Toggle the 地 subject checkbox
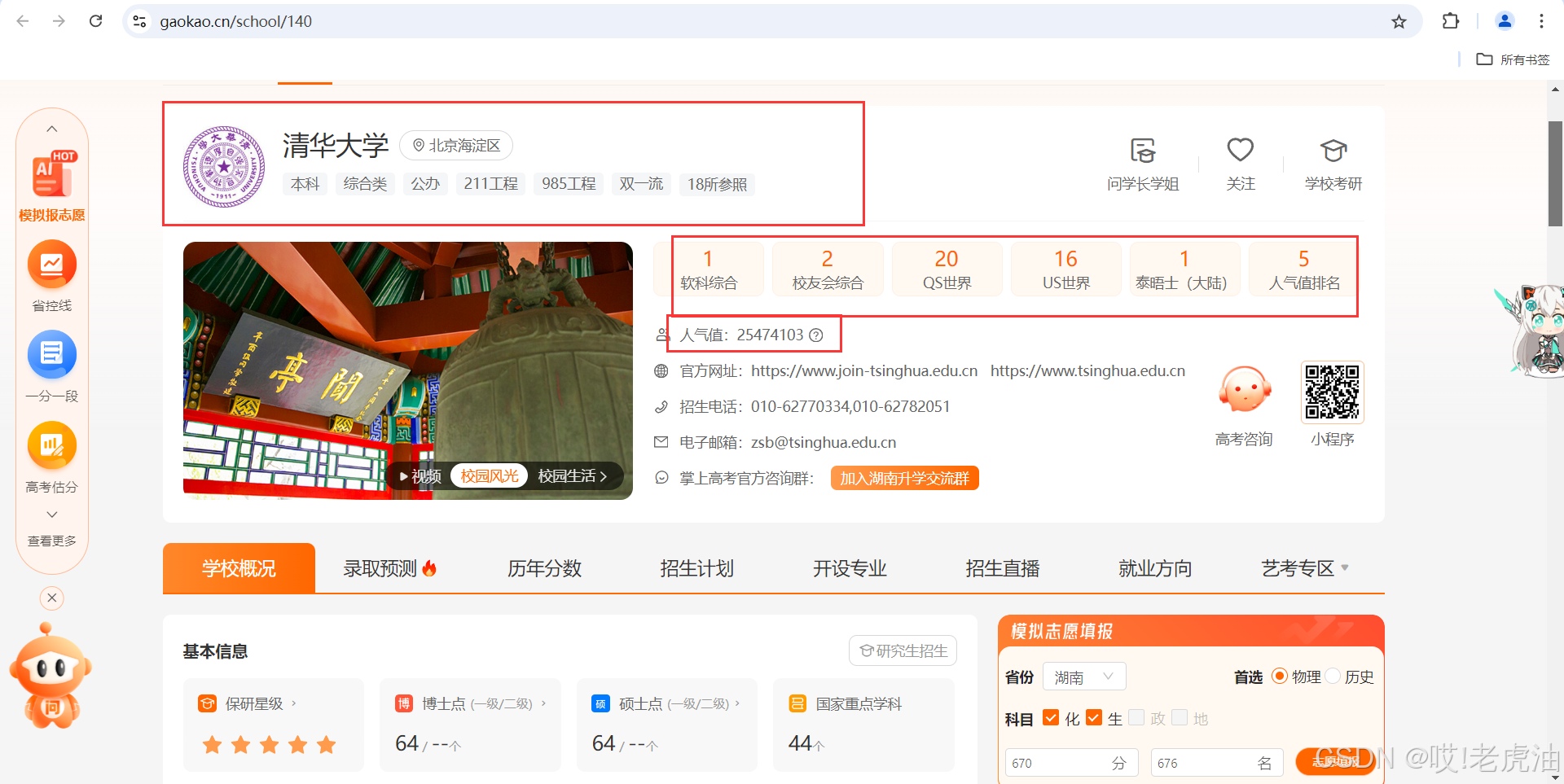This screenshot has width=1564, height=784. (1180, 717)
